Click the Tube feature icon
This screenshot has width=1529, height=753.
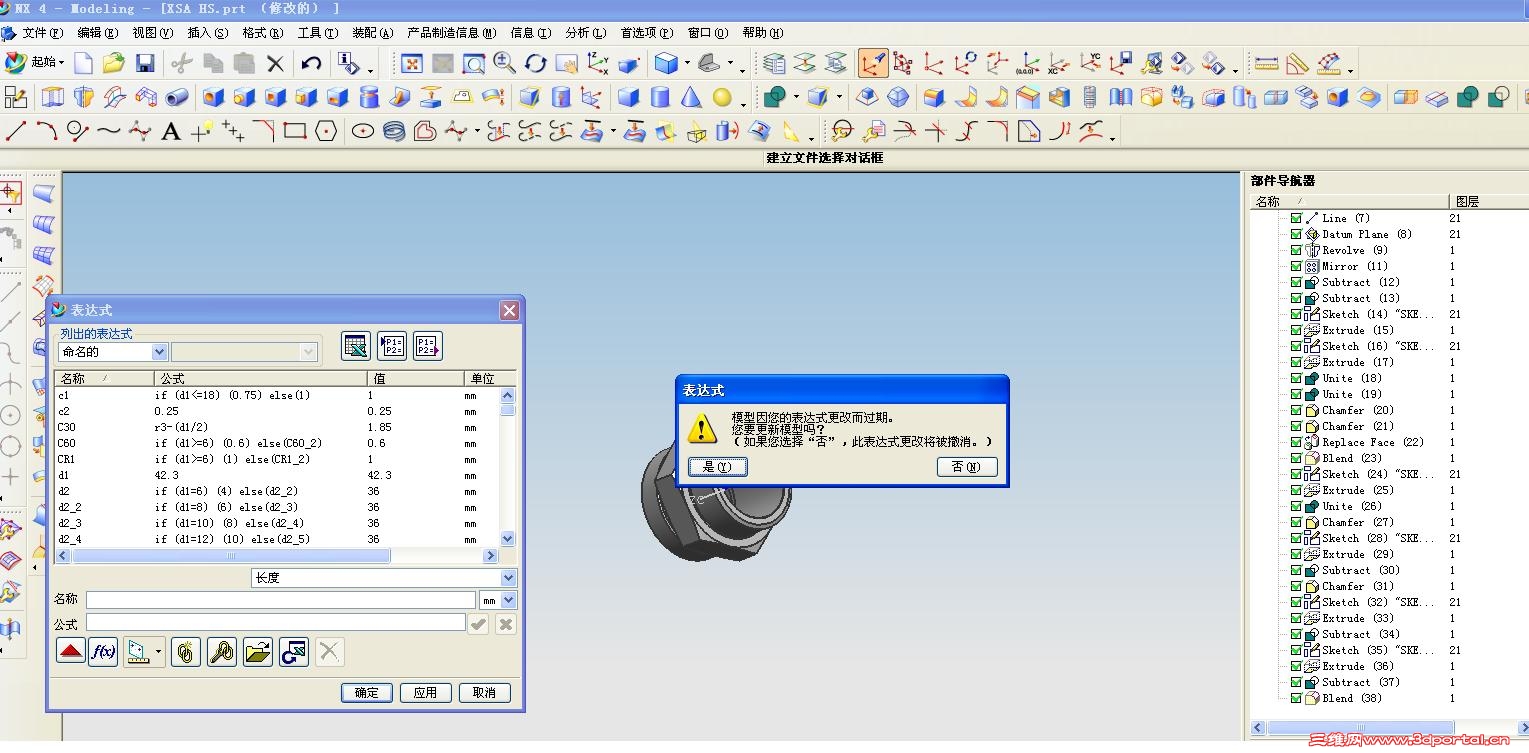coord(177,97)
